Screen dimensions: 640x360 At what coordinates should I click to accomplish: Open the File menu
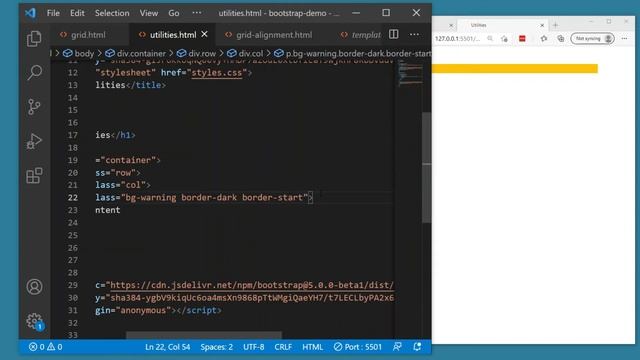[x=53, y=13]
